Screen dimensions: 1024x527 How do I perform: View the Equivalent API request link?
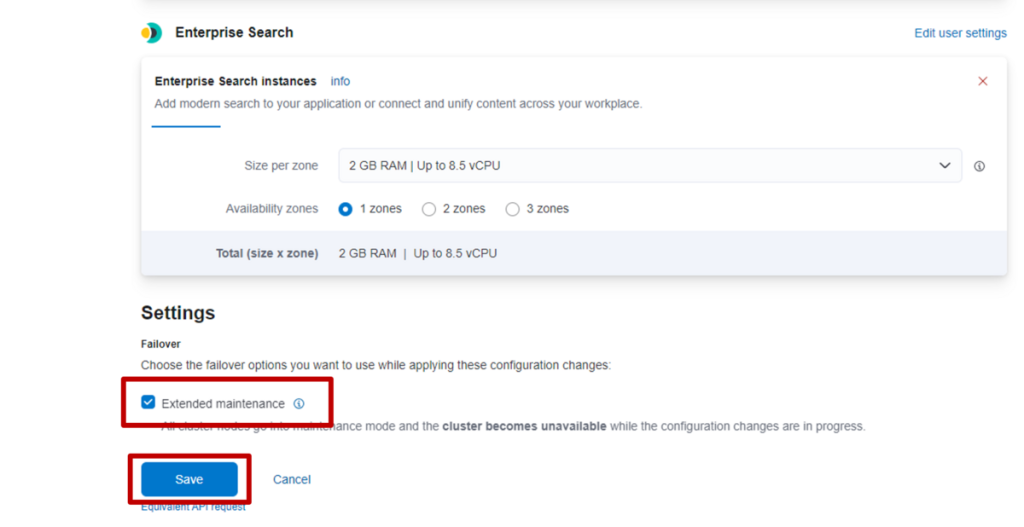[193, 507]
